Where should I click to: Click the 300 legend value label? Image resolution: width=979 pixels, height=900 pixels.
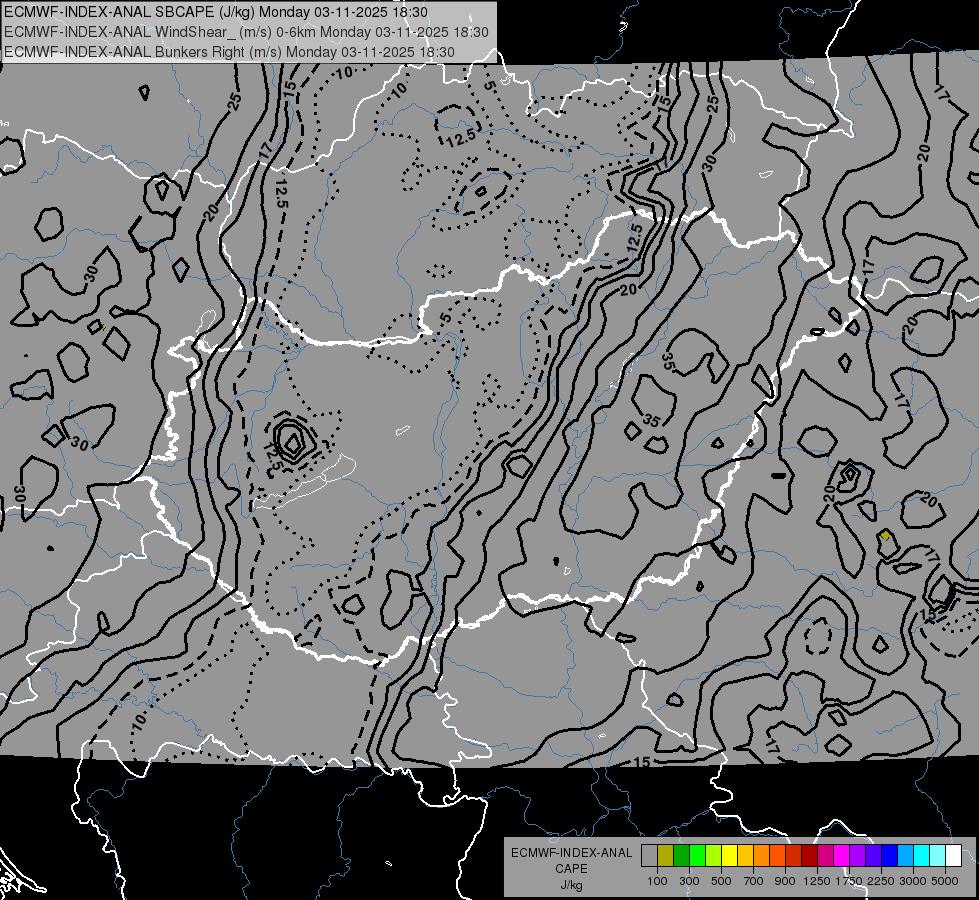coord(689,881)
